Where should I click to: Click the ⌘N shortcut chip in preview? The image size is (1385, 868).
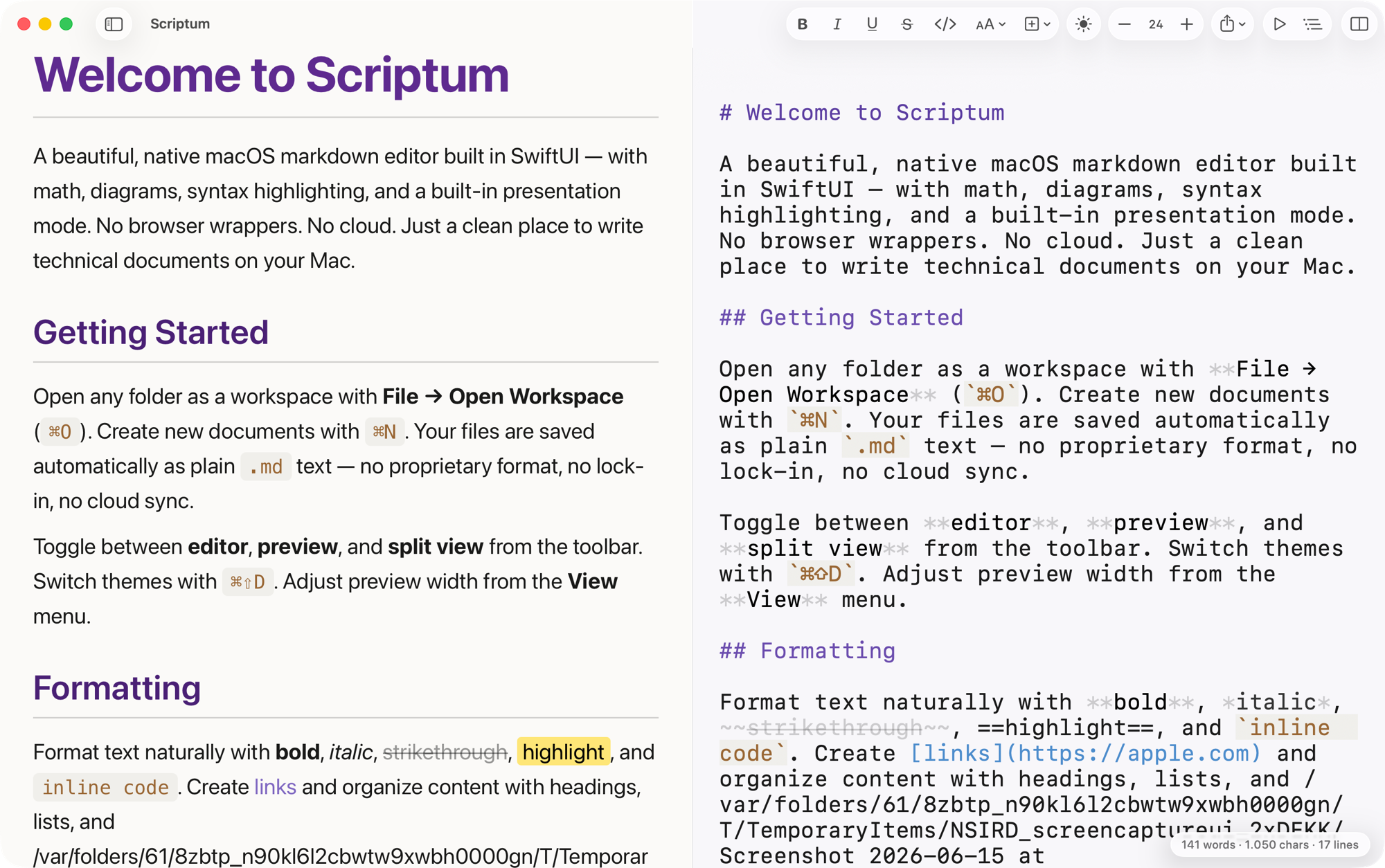click(384, 432)
